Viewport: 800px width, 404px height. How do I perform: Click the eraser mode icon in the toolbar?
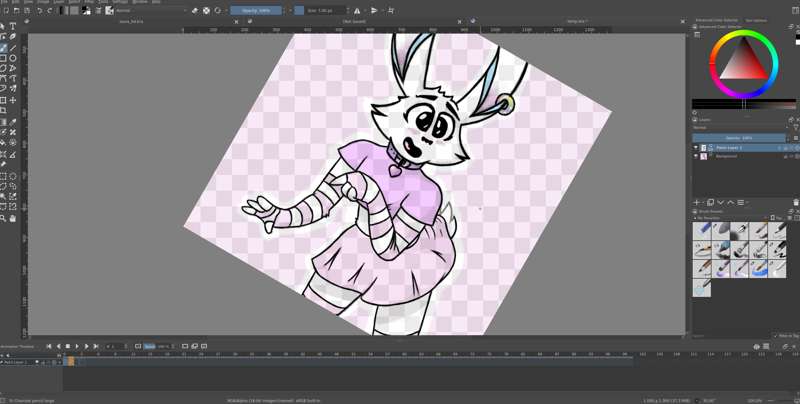click(195, 11)
